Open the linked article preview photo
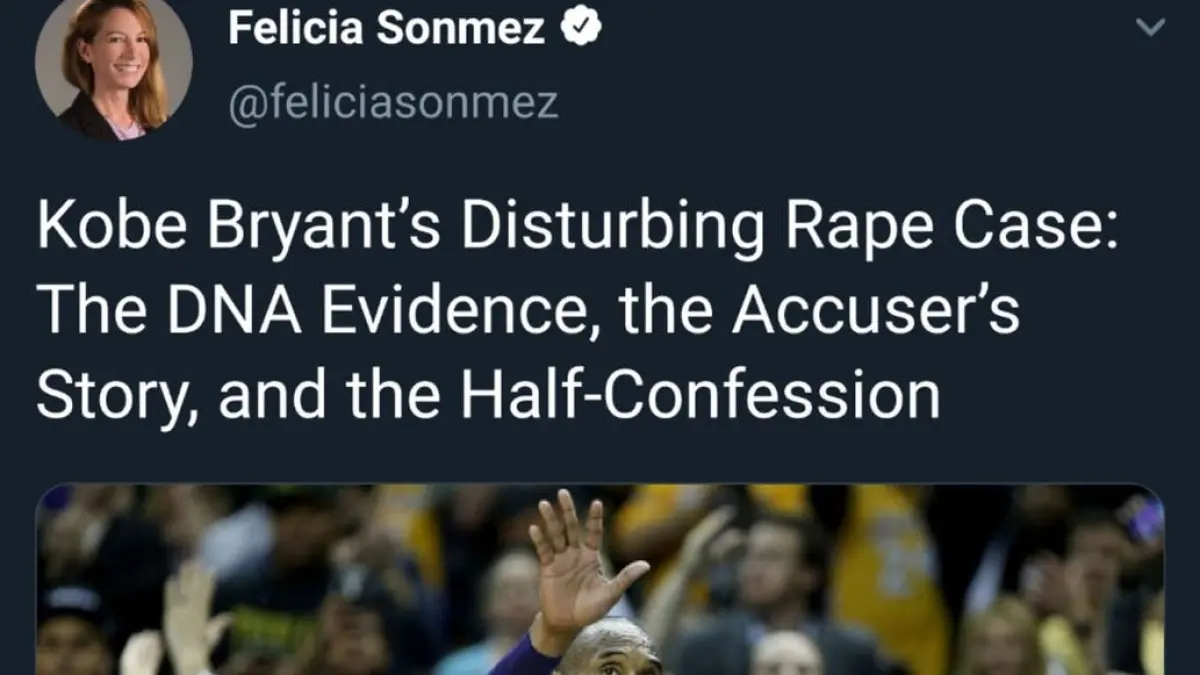This screenshot has width=1200, height=675. click(x=600, y=580)
